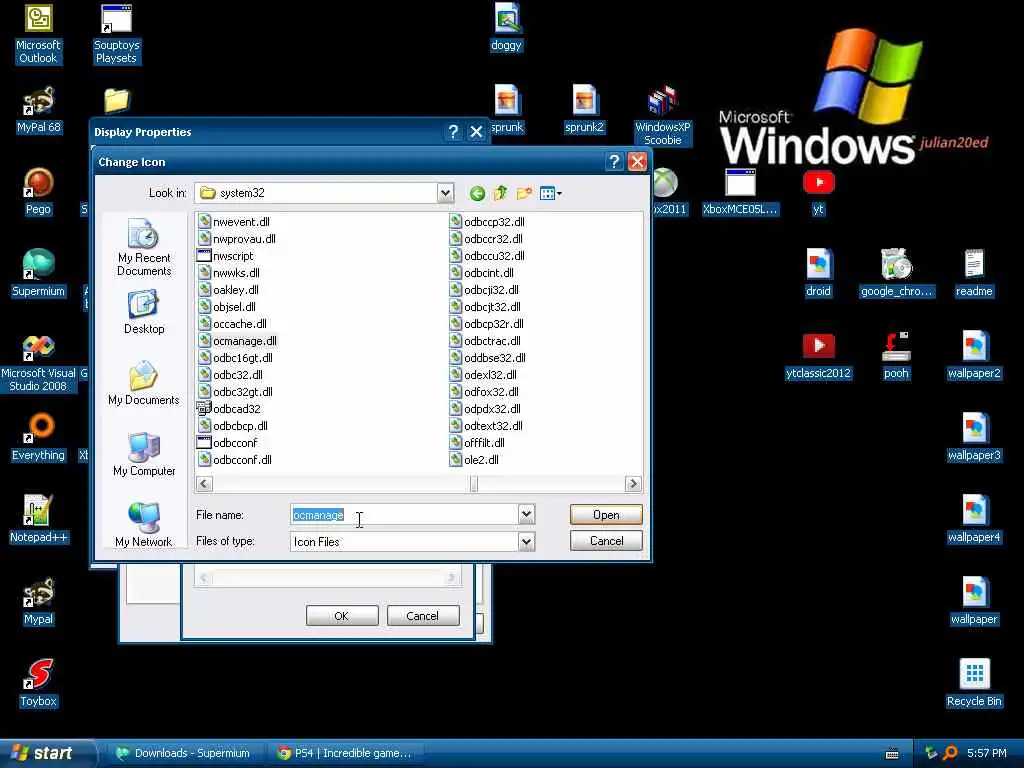This screenshot has width=1024, height=768.
Task: Switch to PS4 Incredible game taskbar window
Action: [345, 753]
